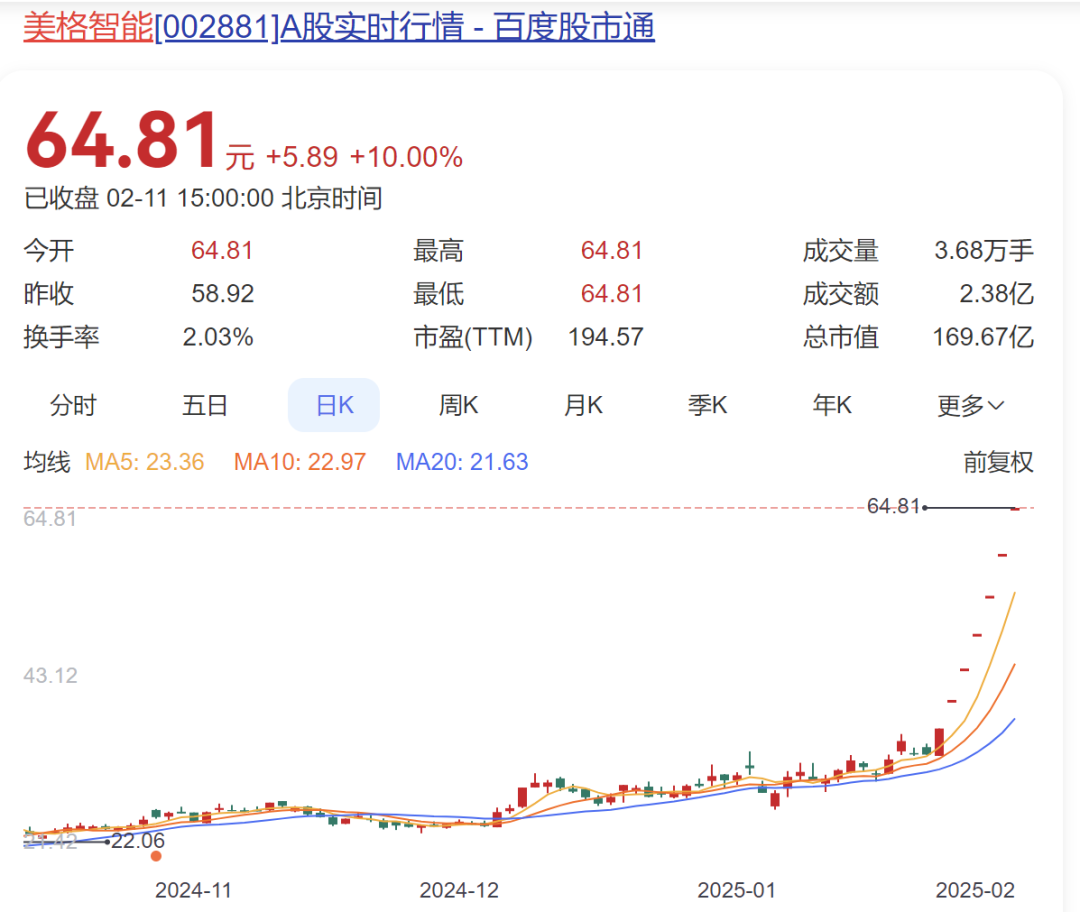The width and height of the screenshot is (1080, 912).
Task: Switch to the 季K chart tab
Action: 707,405
